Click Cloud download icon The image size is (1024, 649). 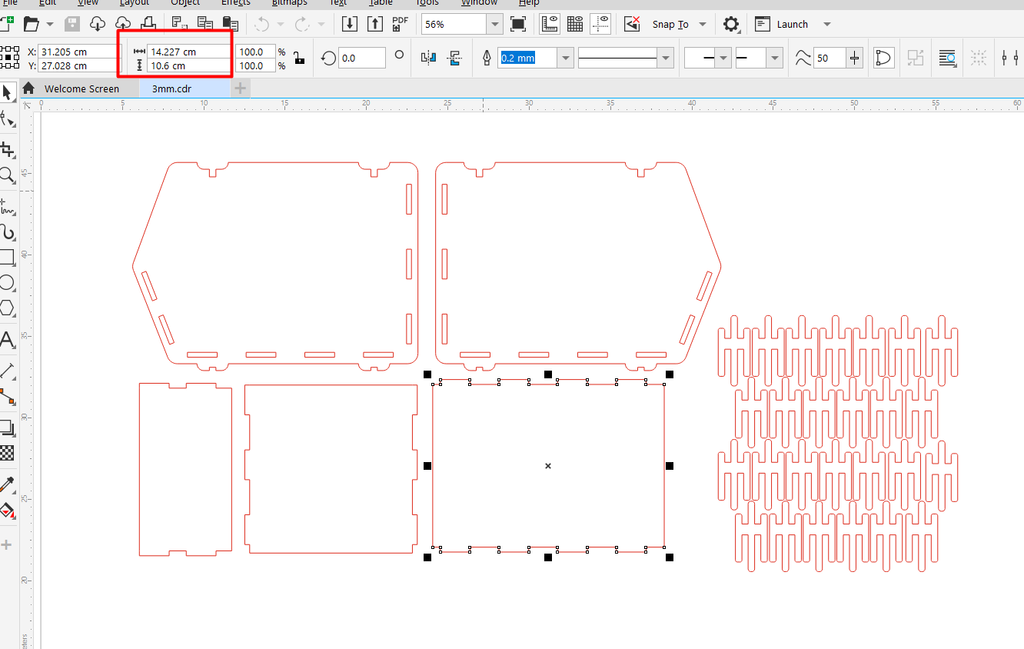pos(97,24)
